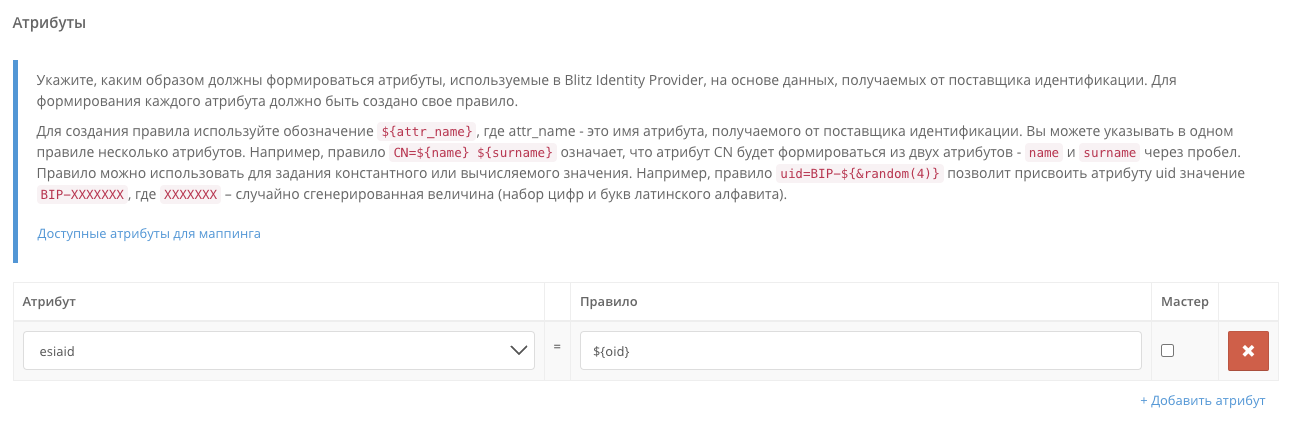Click the rule input field containing ${oid}
Image resolution: width=1292 pixels, height=434 pixels.
pos(860,351)
